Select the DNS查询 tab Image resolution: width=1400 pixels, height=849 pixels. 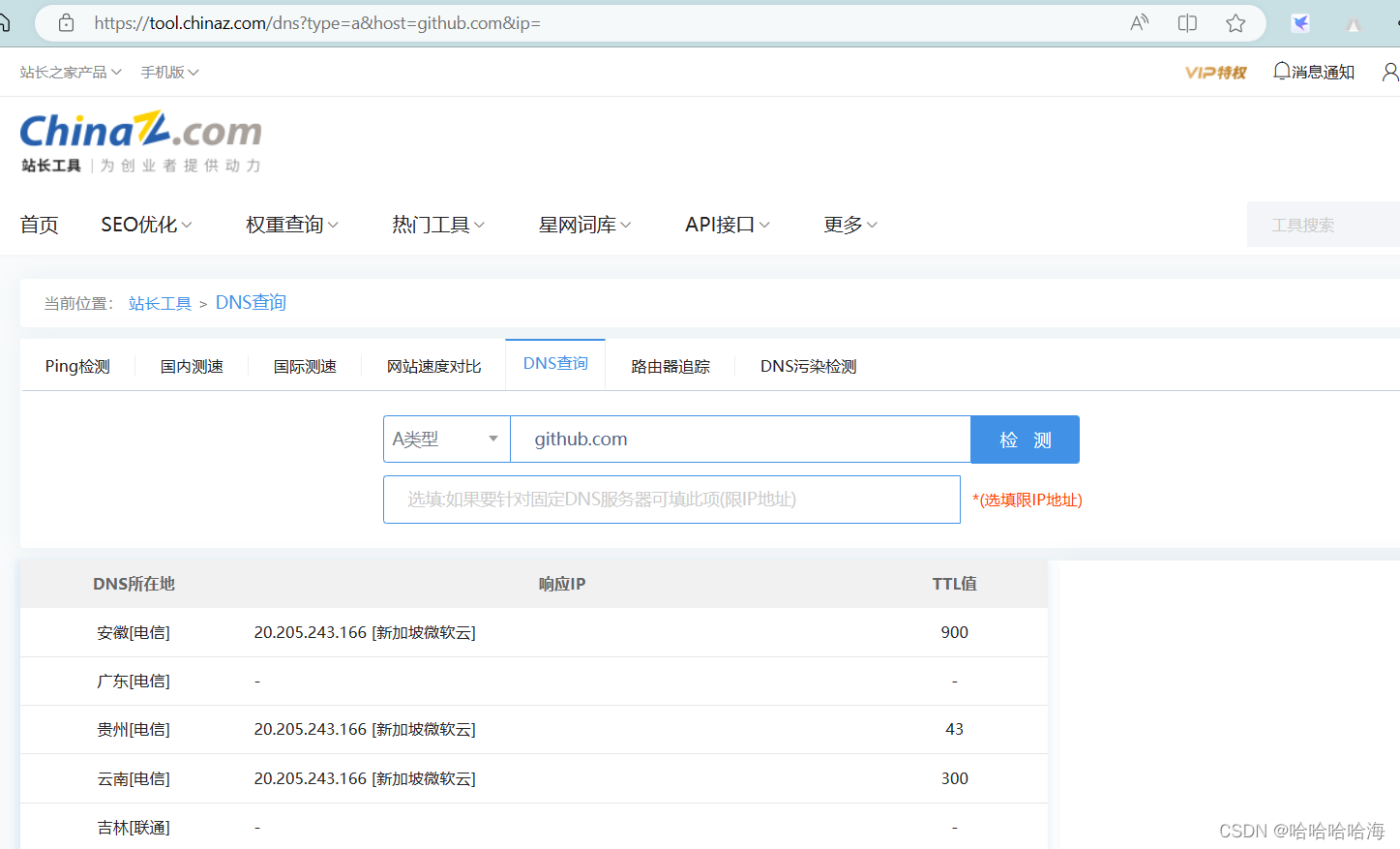click(x=555, y=363)
